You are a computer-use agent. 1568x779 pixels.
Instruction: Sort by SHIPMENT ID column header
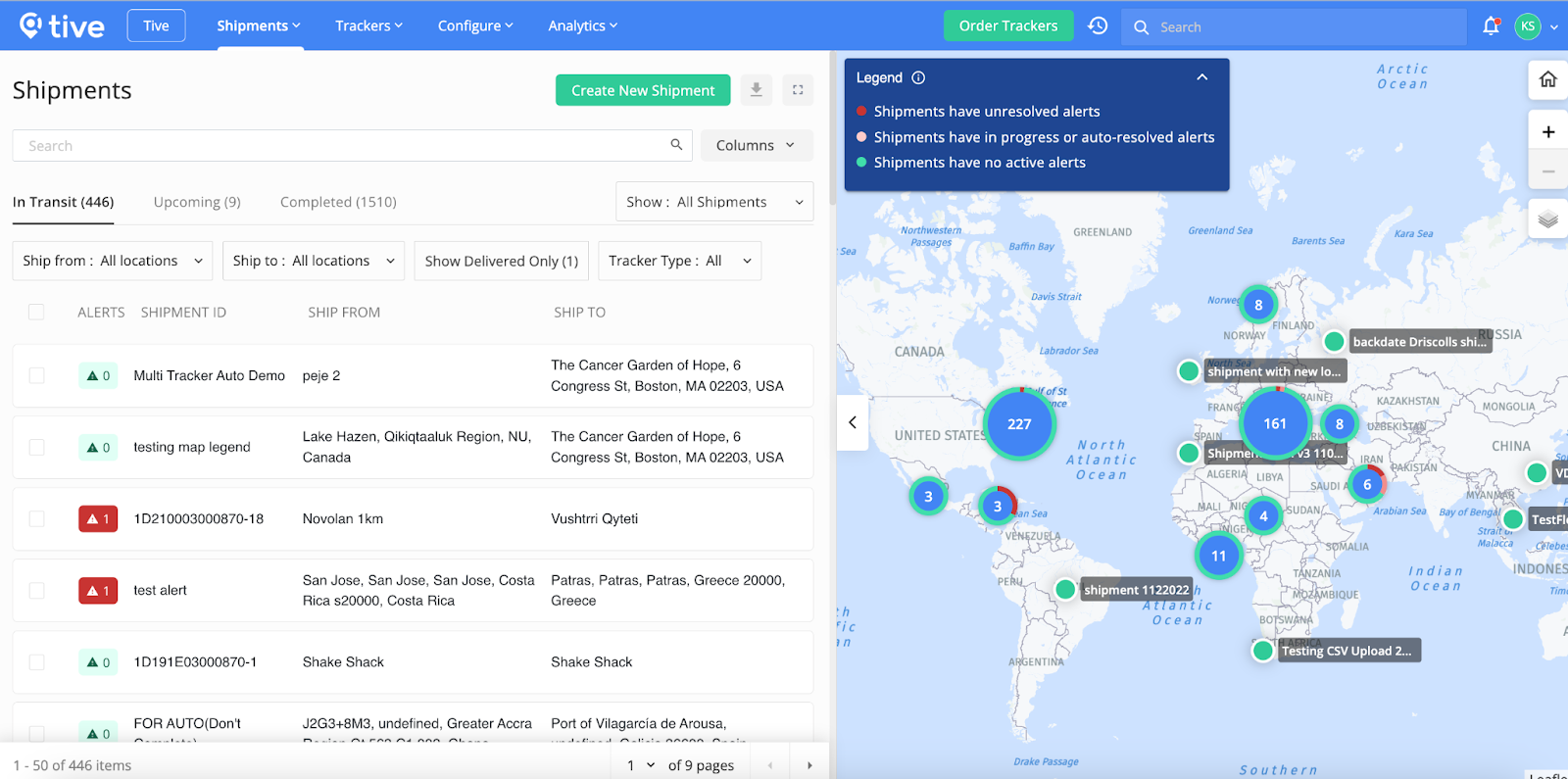[x=183, y=313]
